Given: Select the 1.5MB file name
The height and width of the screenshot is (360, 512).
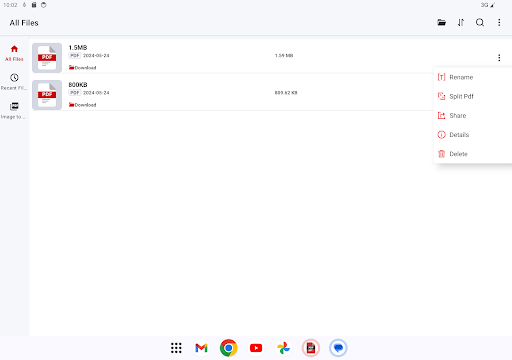Looking at the screenshot, I should click(78, 48).
